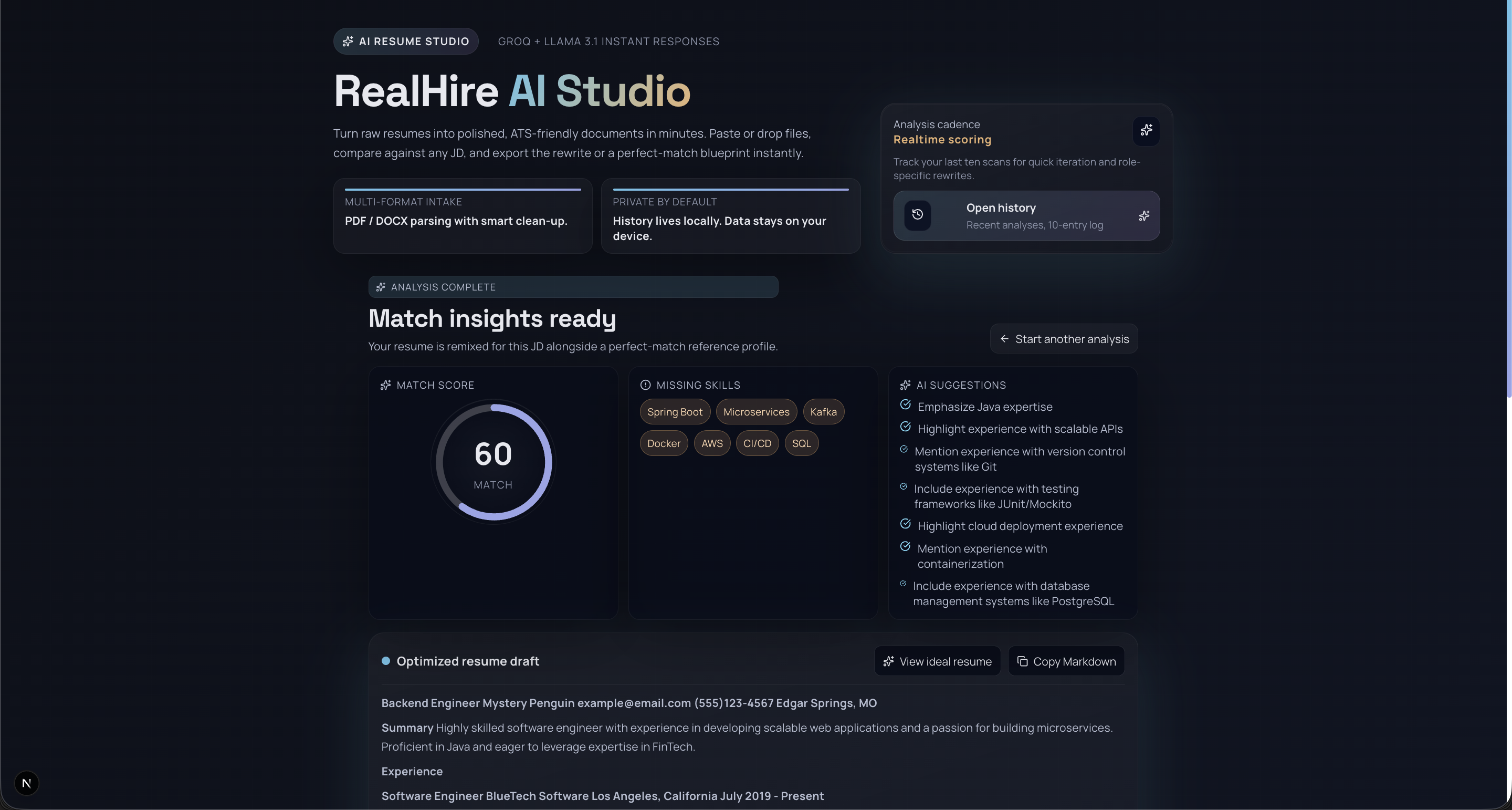
Task: Click the sparkles icon in View ideal resume
Action: pyautogui.click(x=889, y=661)
